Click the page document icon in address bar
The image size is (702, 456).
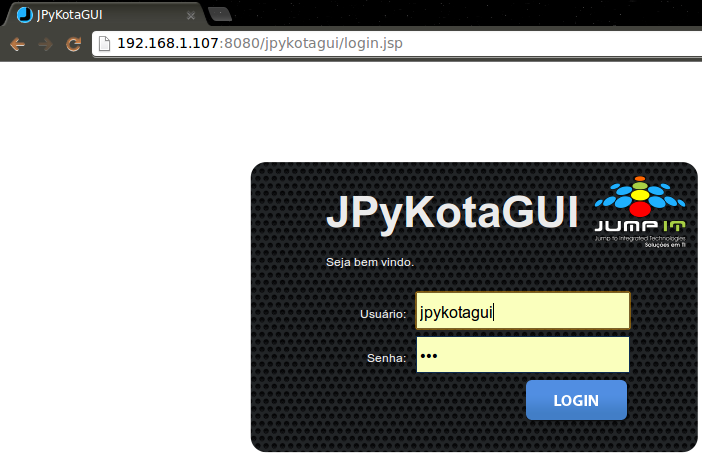pyautogui.click(x=104, y=44)
